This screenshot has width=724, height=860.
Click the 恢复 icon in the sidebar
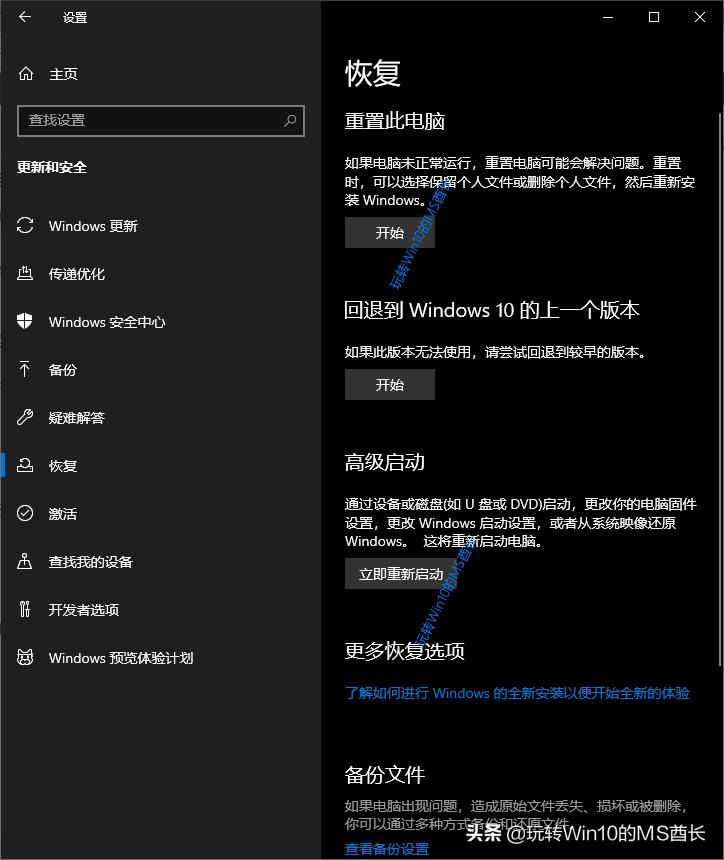pos(25,465)
